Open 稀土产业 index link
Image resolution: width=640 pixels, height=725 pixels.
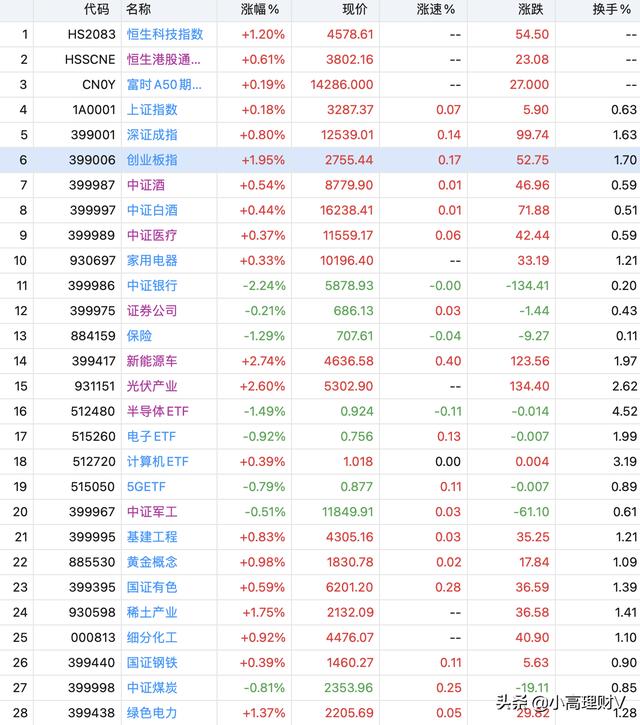pos(152,612)
